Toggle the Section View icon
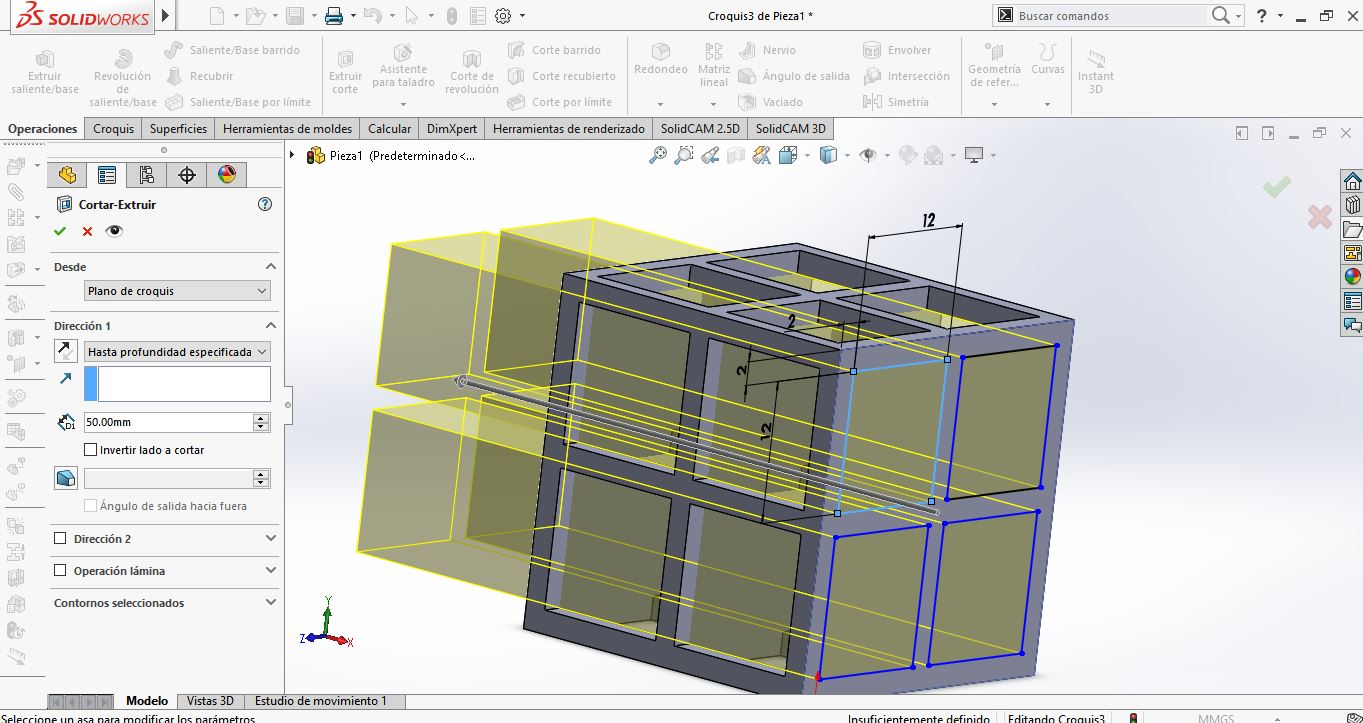Image resolution: width=1363 pixels, height=723 pixels. pyautogui.click(x=736, y=155)
